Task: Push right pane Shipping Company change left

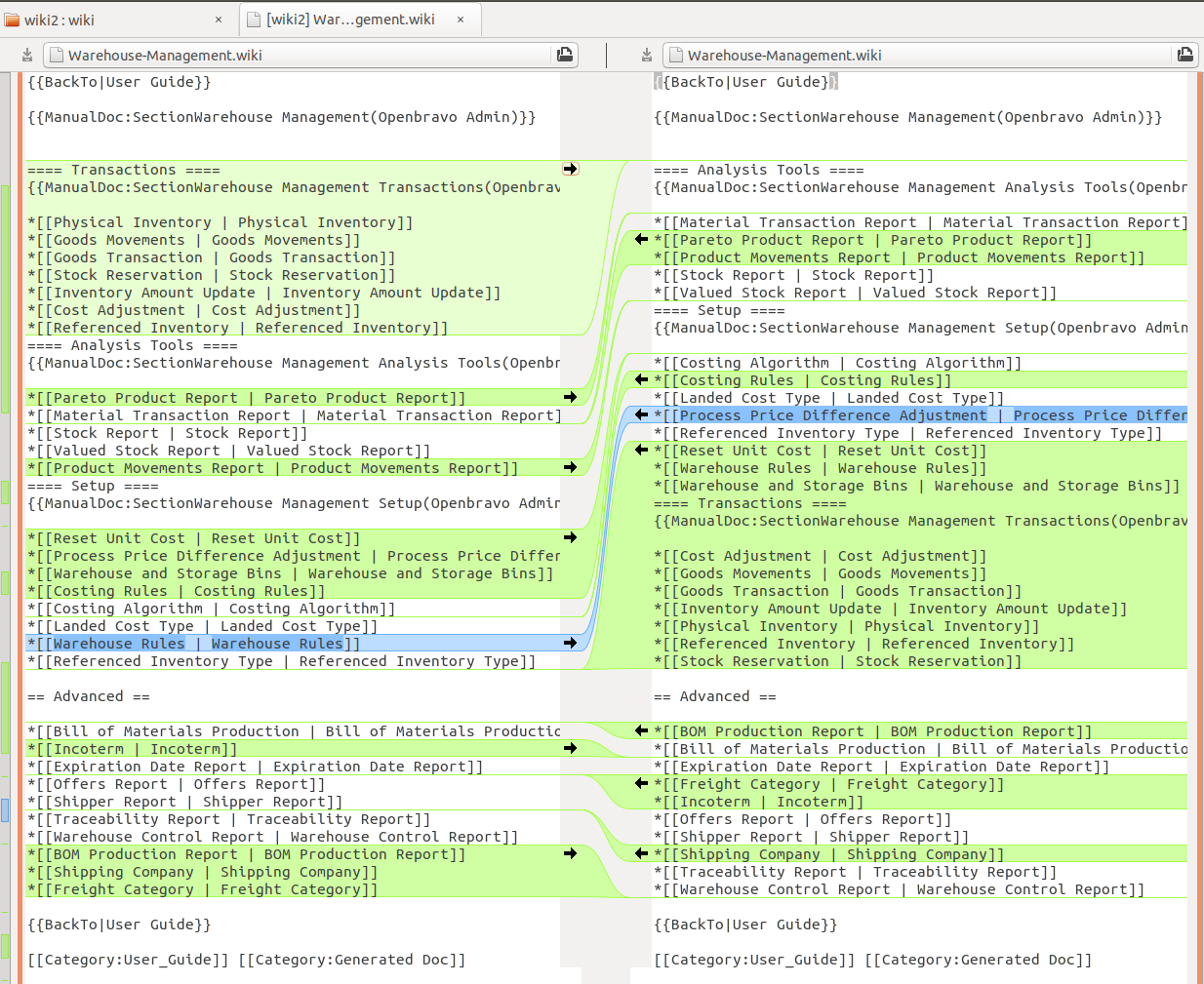Action: (641, 854)
